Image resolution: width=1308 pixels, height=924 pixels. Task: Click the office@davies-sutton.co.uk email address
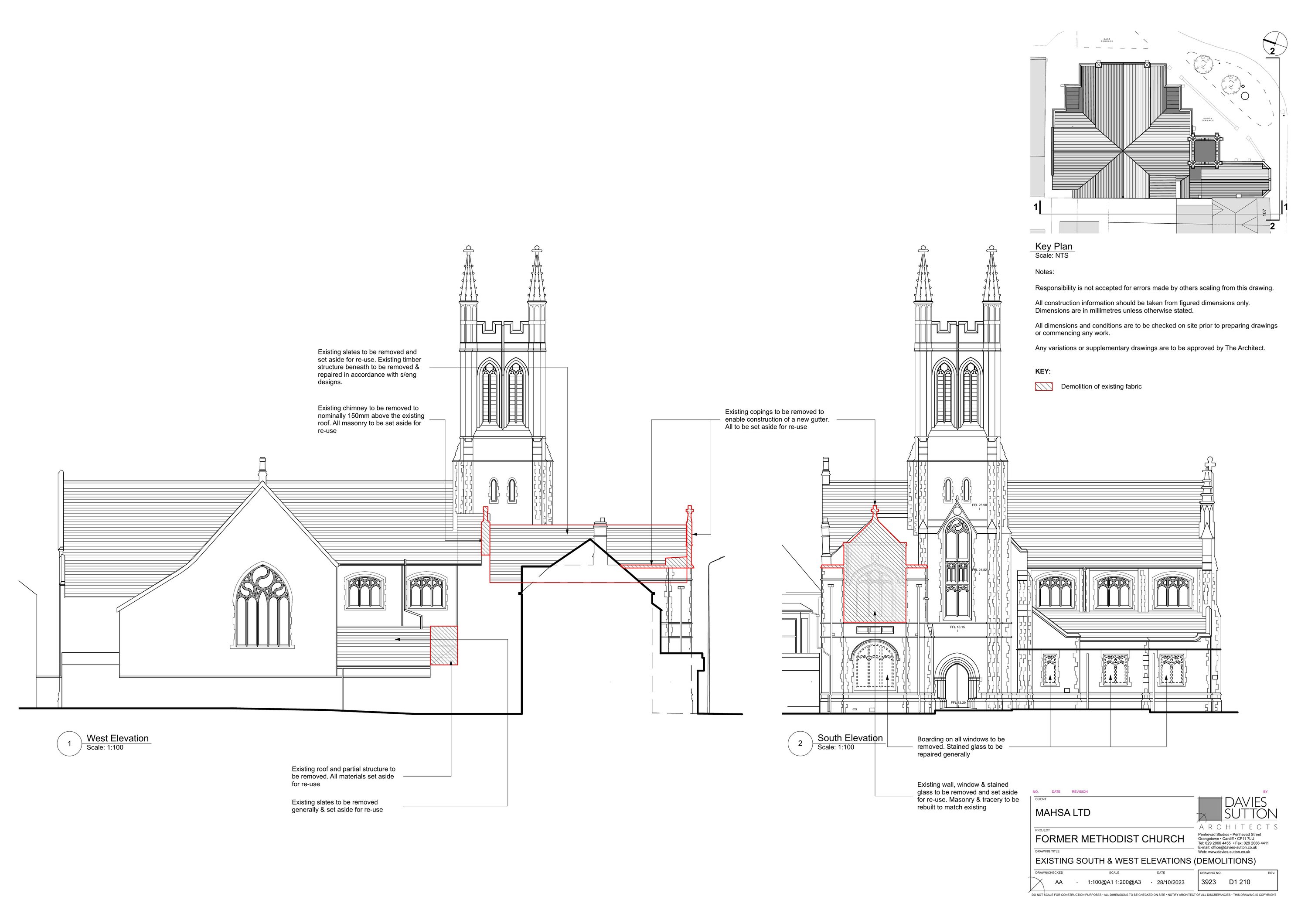(x=1233, y=848)
